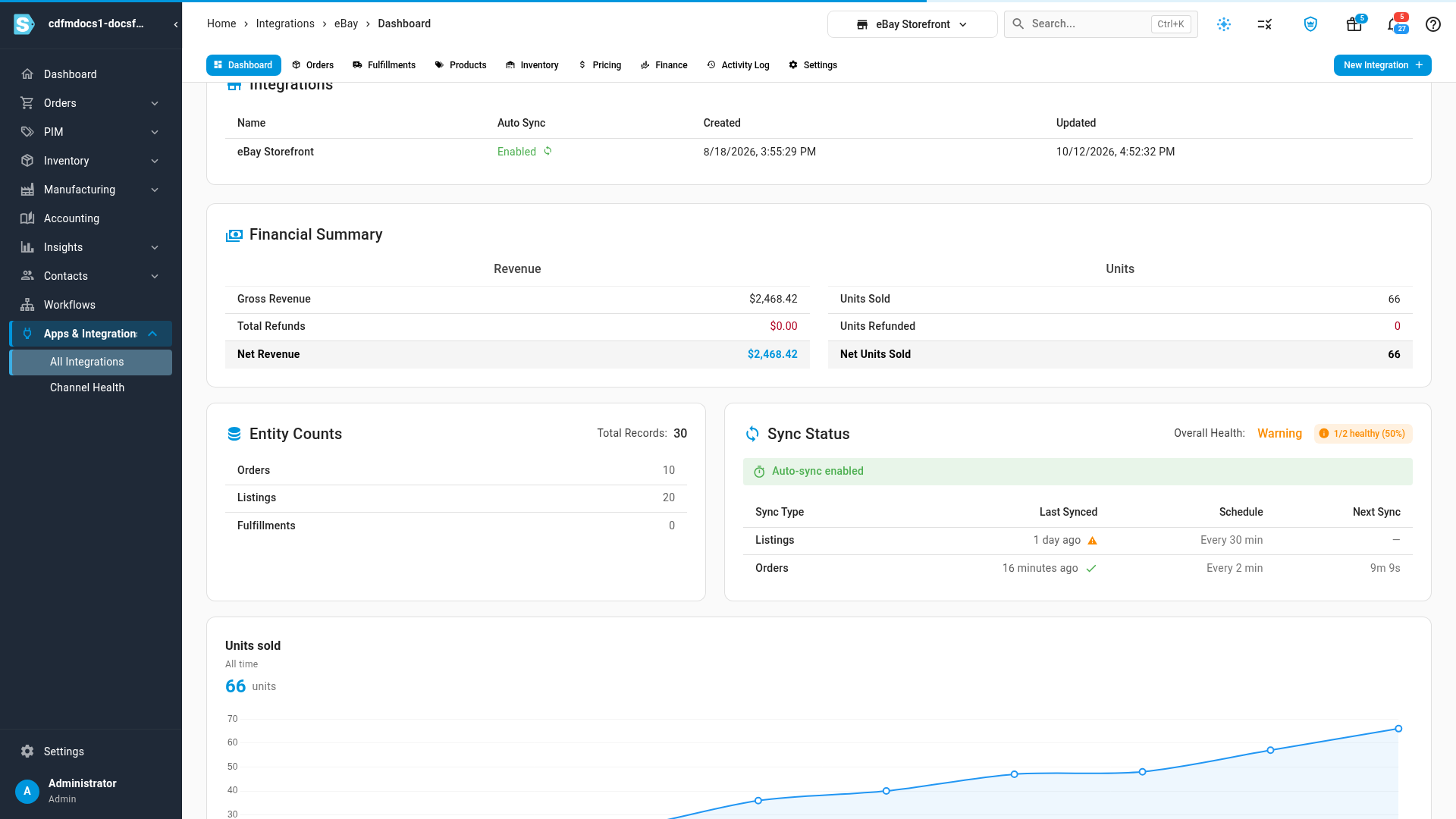Go to Workflows in the sidebar

91,305
